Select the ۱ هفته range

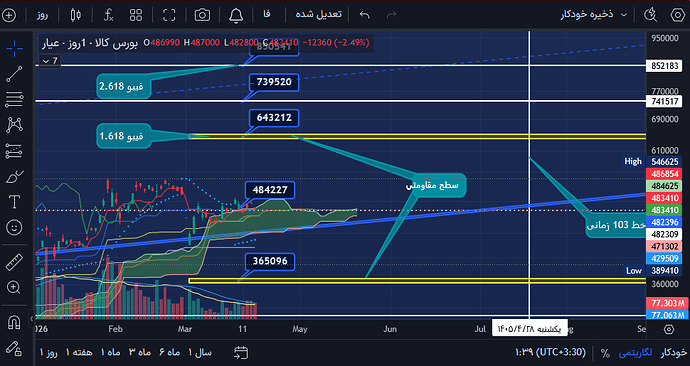(x=79, y=353)
